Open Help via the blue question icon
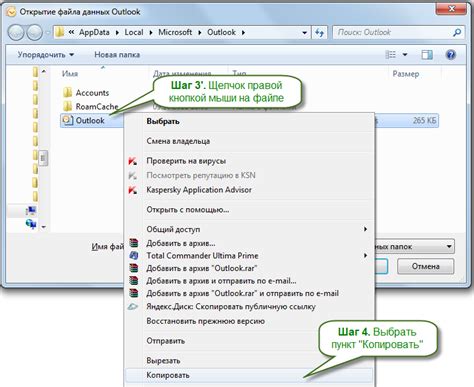Viewport: 474px width, 387px height. click(451, 54)
